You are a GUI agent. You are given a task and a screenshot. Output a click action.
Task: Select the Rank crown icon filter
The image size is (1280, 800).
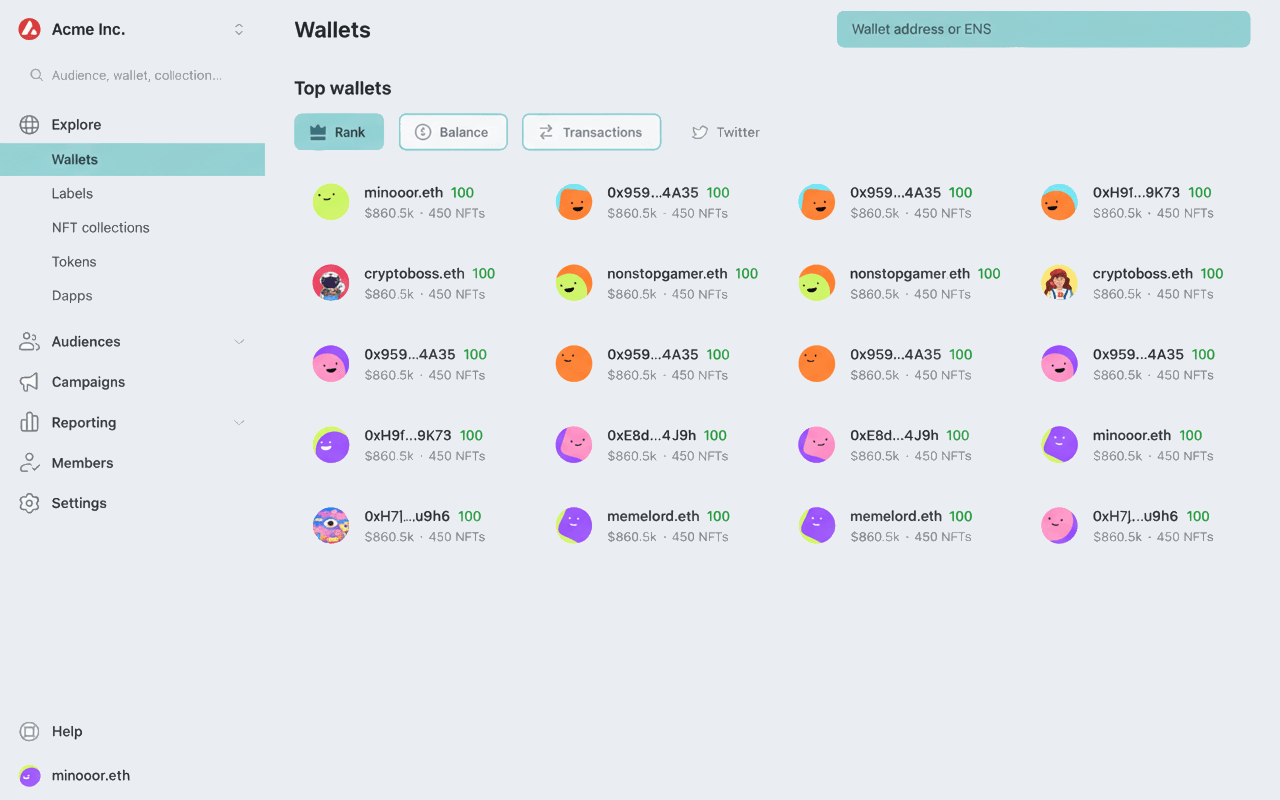point(316,131)
